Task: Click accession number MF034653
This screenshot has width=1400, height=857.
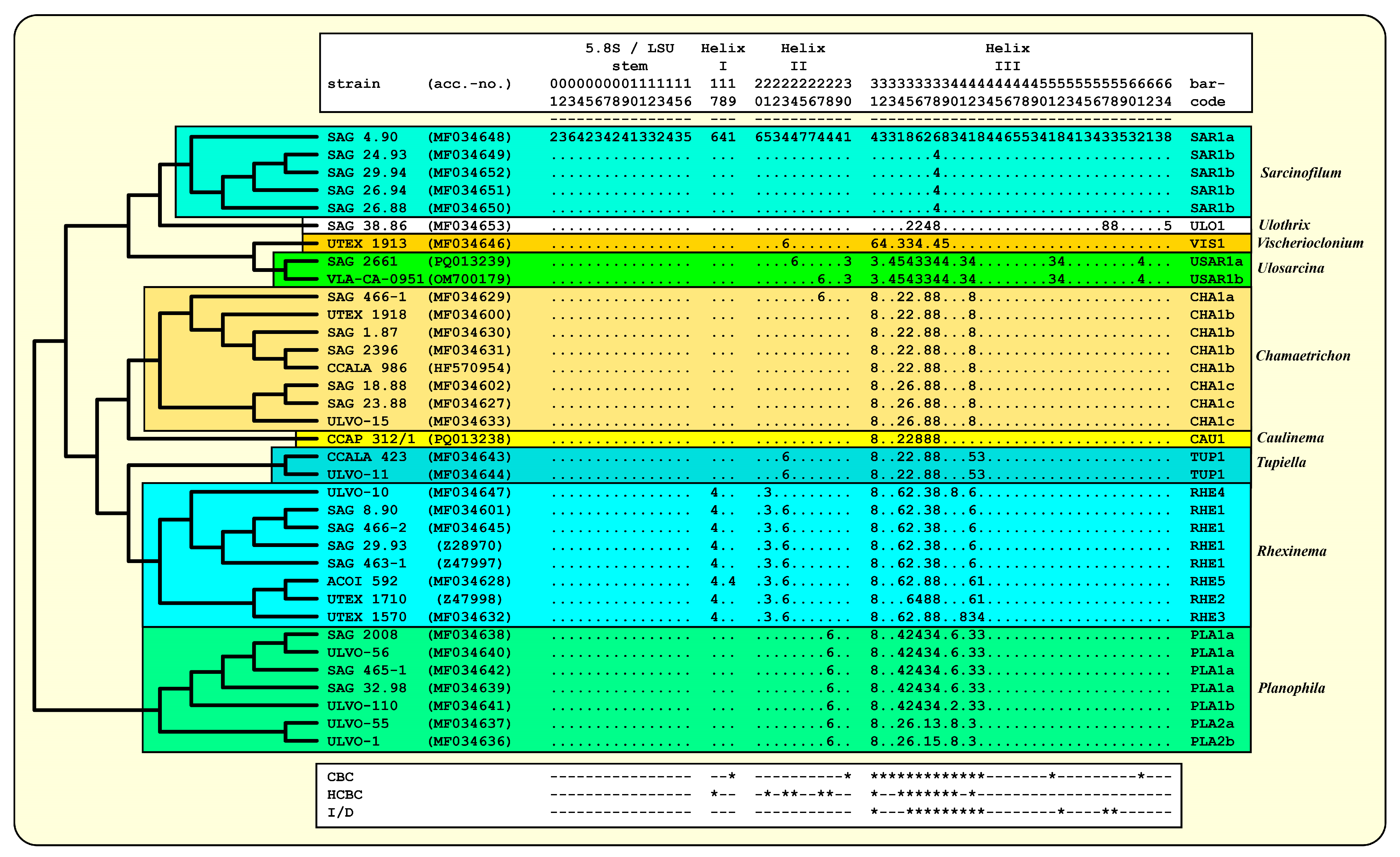Action: coord(469,226)
